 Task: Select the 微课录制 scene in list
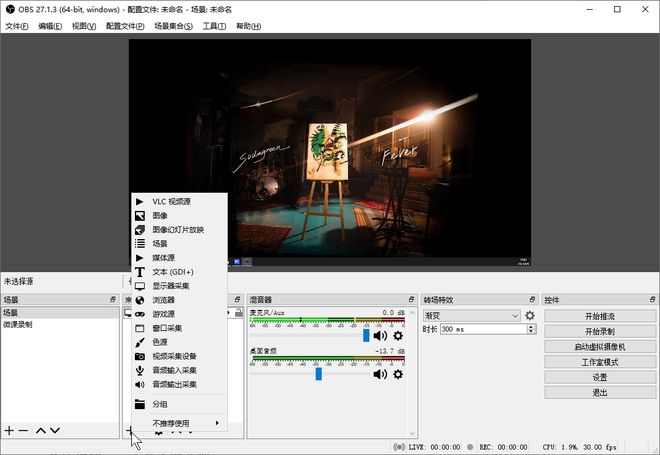point(18,324)
